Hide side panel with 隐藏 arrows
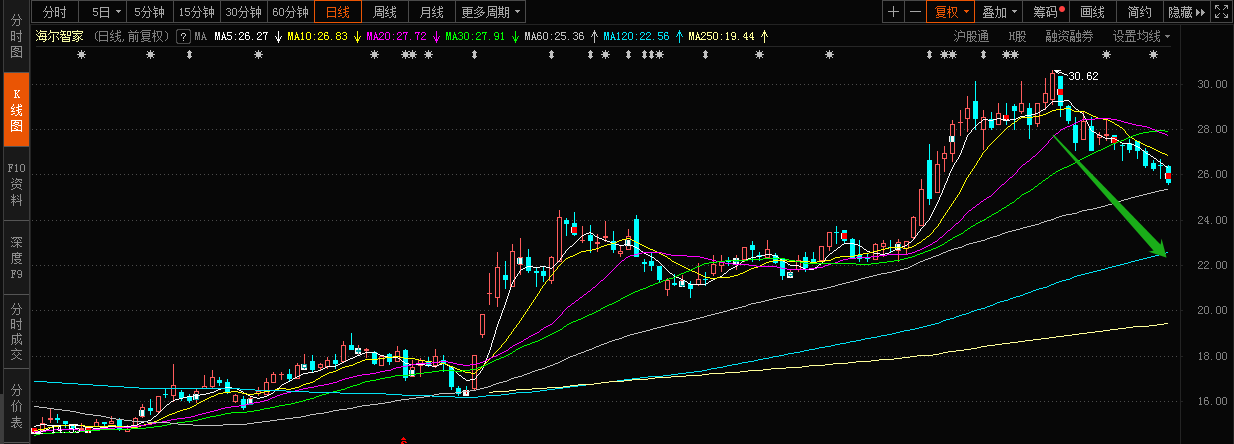Image resolution: width=1234 pixels, height=444 pixels. click(x=1186, y=12)
